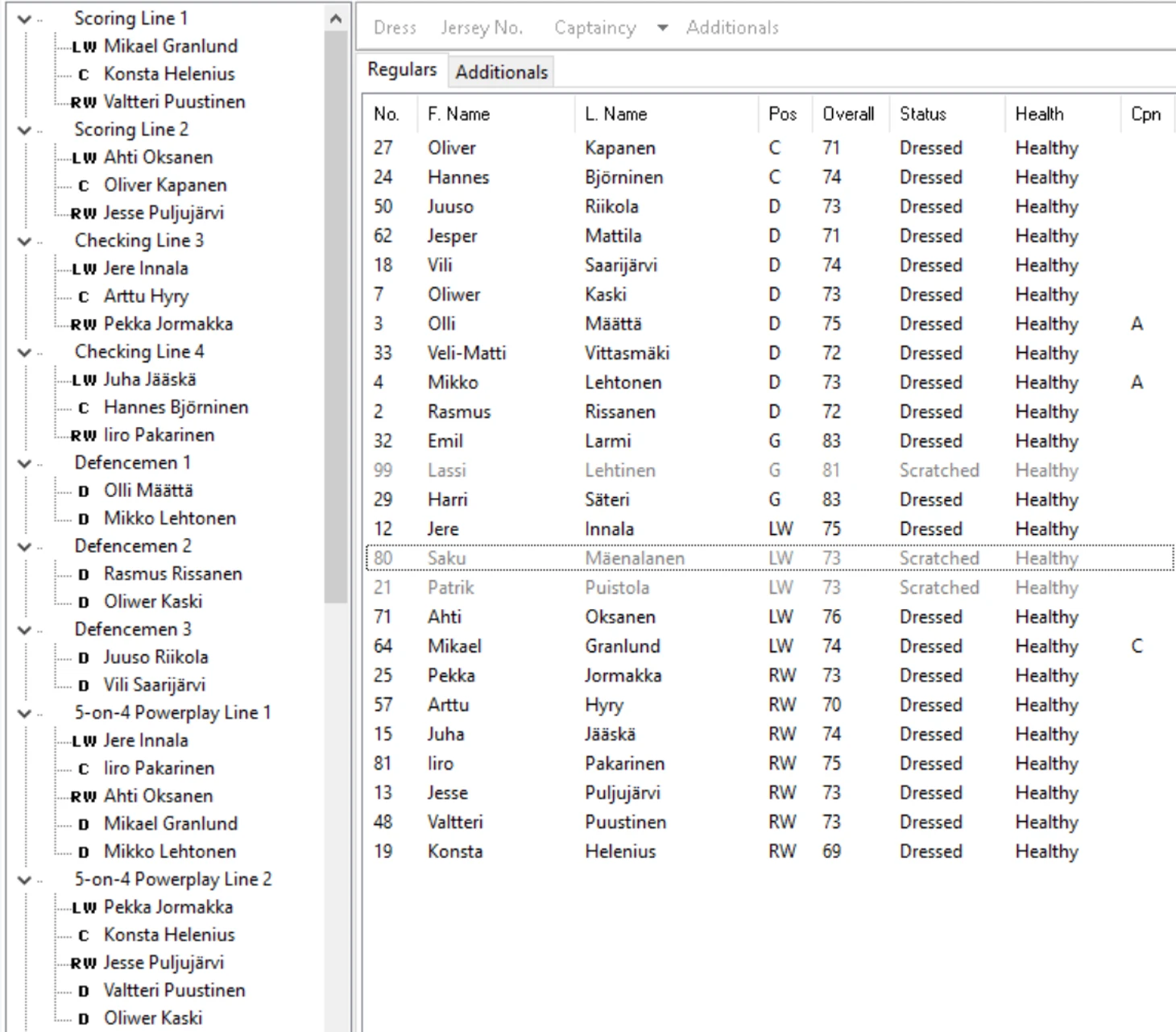Open the Captaincy dropdown arrow
Screen dimensions: 1176x1032
[x=662, y=28]
